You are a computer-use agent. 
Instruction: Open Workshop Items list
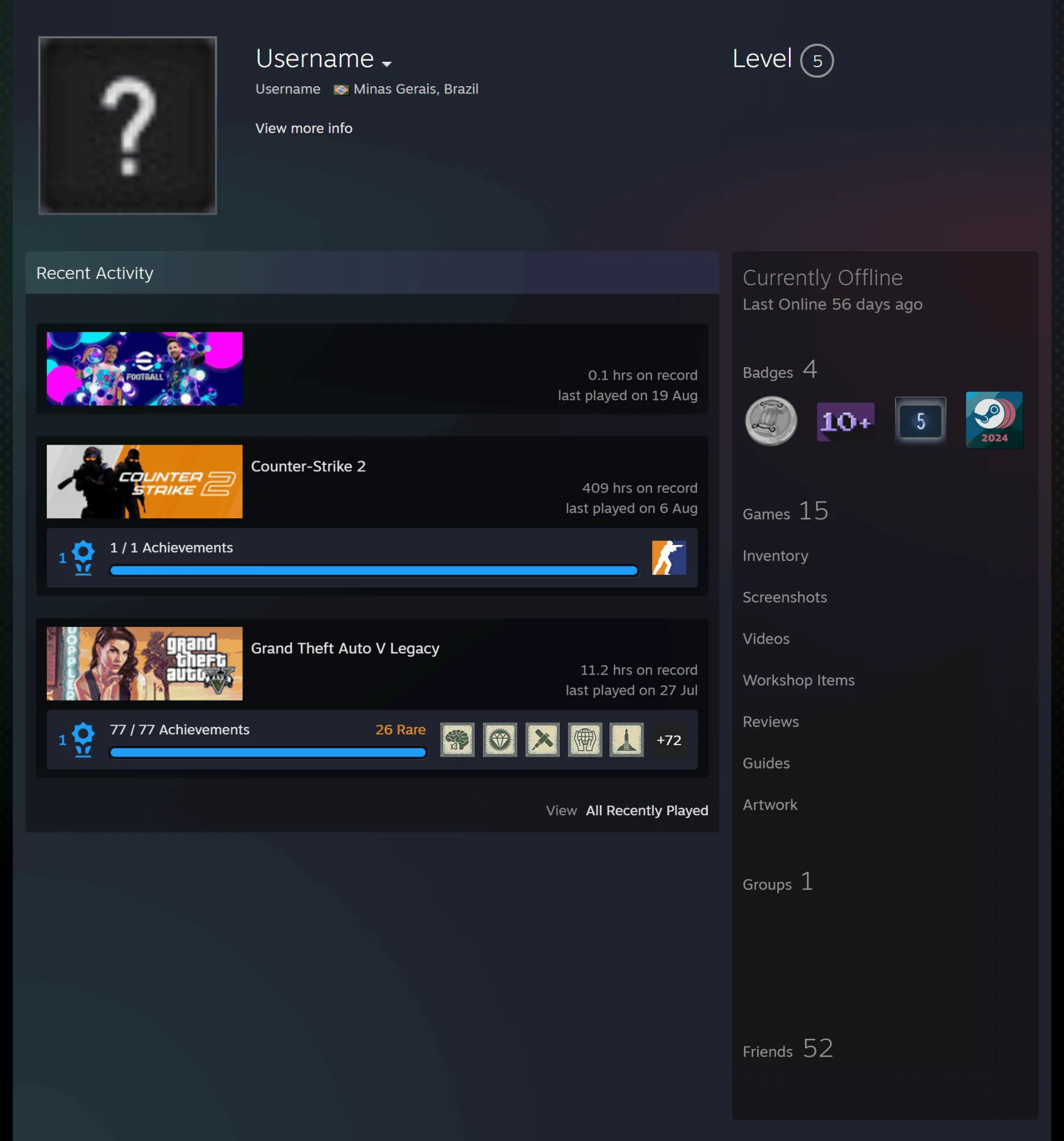tap(798, 680)
